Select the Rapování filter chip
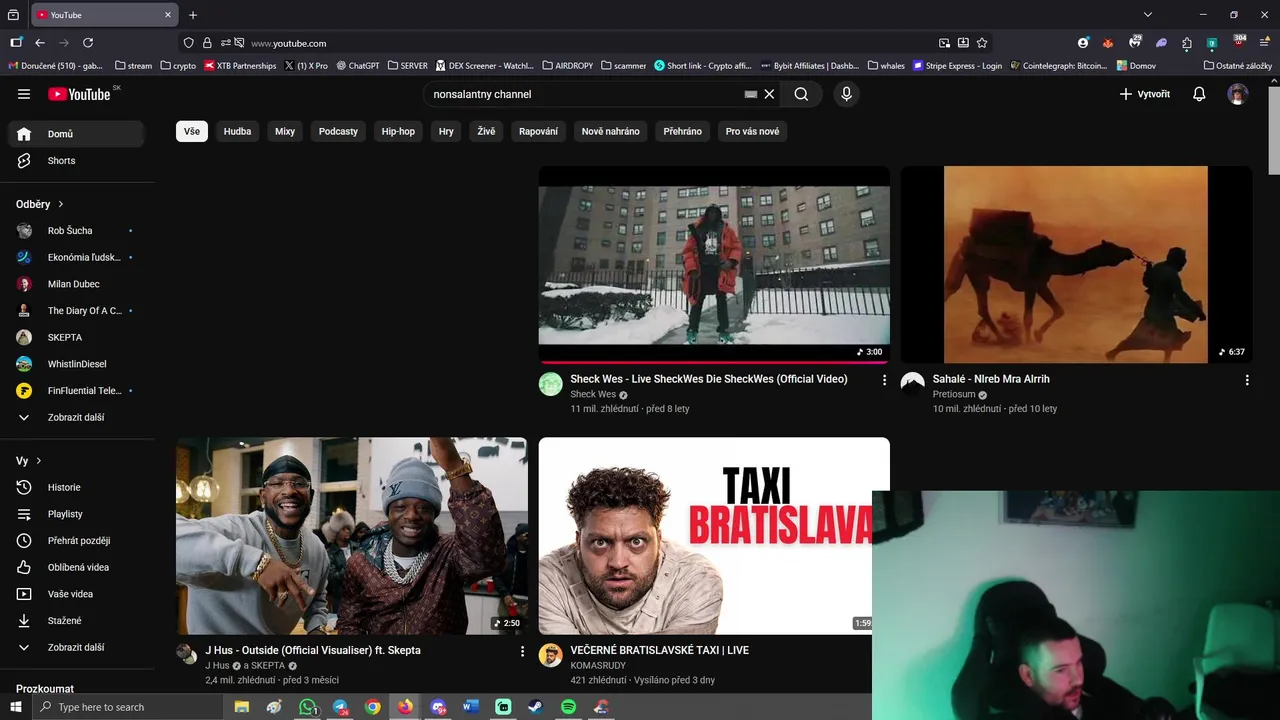The image size is (1280, 720). point(538,131)
